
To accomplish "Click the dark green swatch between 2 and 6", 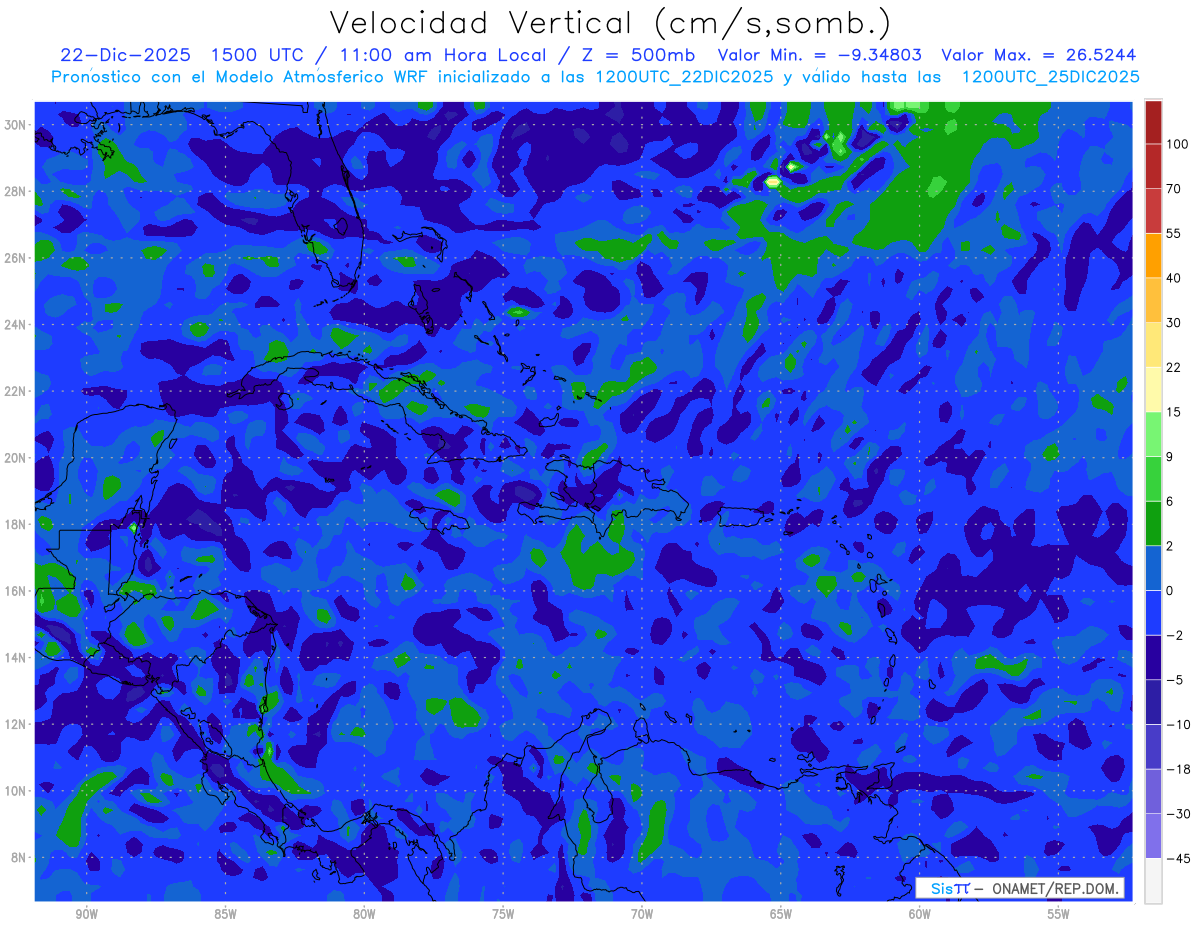I will coord(1153,523).
